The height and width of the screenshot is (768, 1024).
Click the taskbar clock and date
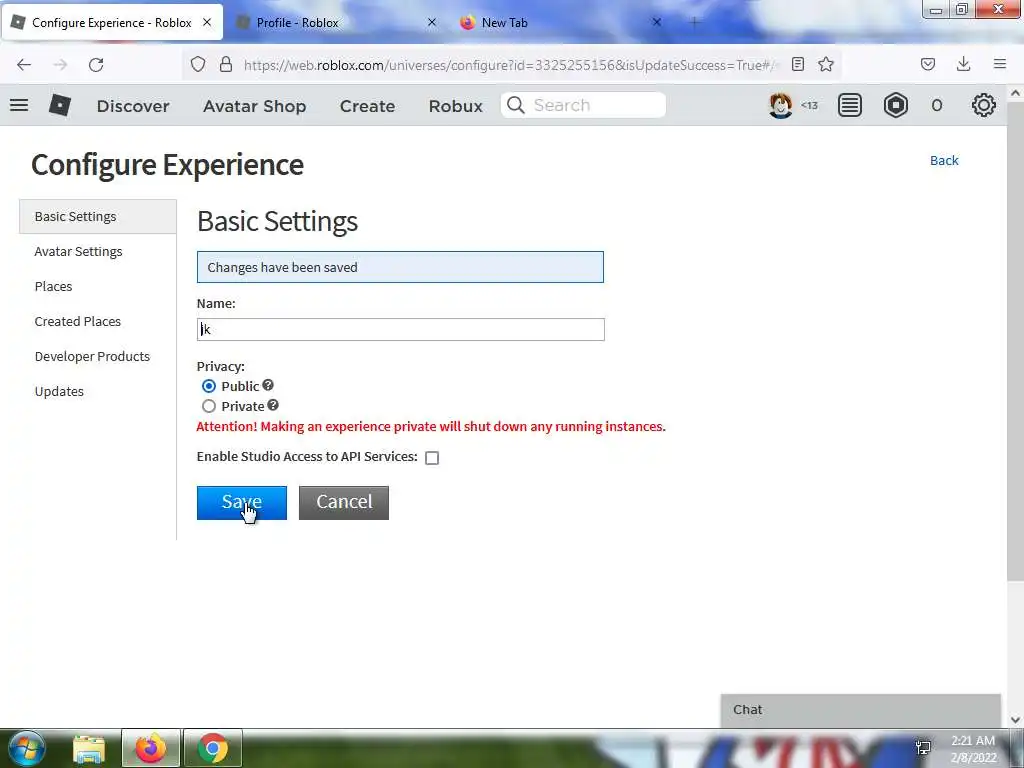(x=973, y=749)
